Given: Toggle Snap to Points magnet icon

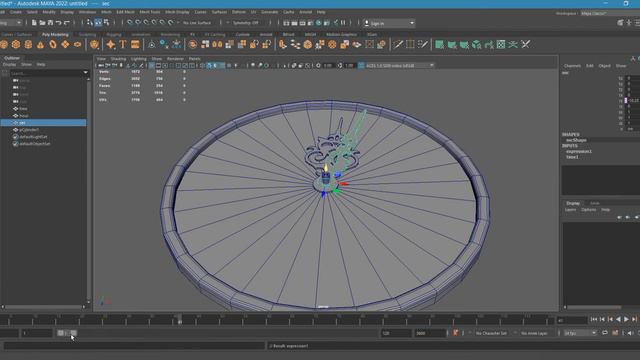Looking at the screenshot, I should (x=146, y=23).
